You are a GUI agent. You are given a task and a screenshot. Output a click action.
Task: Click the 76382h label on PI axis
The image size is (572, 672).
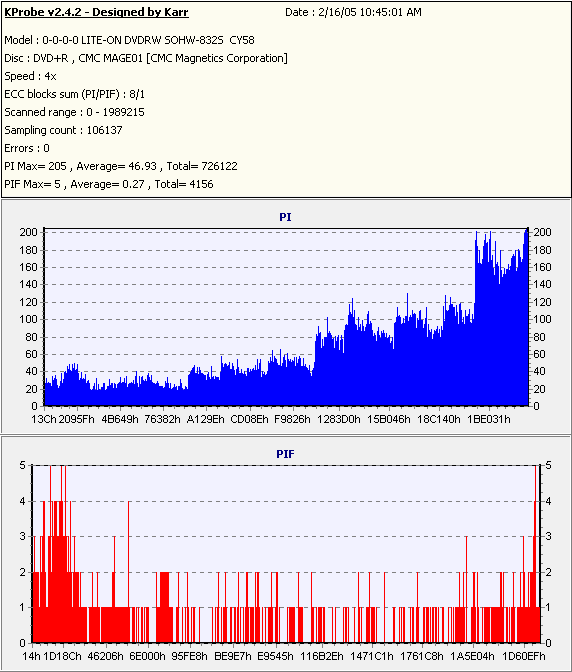[162, 419]
